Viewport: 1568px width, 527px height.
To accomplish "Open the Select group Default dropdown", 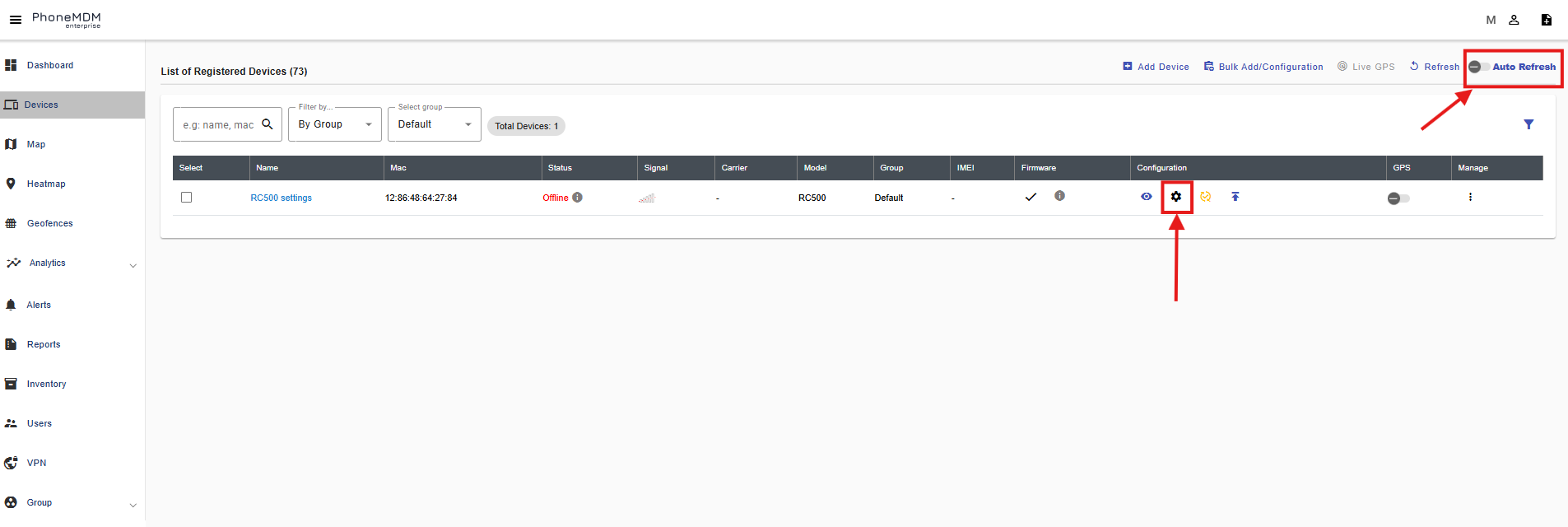I will point(434,124).
